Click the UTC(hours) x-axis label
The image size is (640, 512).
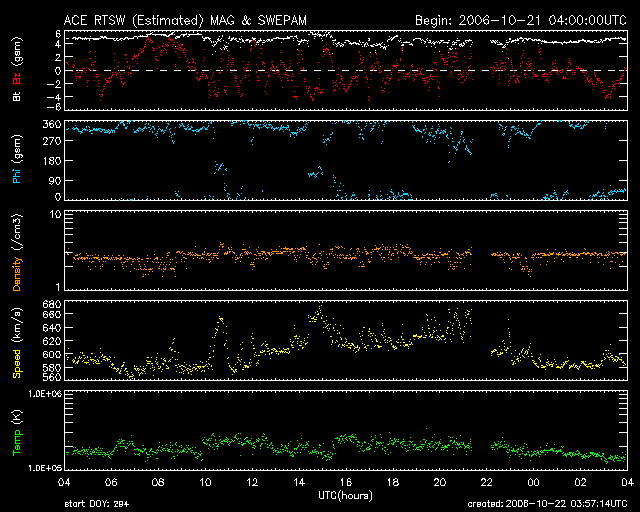click(346, 495)
